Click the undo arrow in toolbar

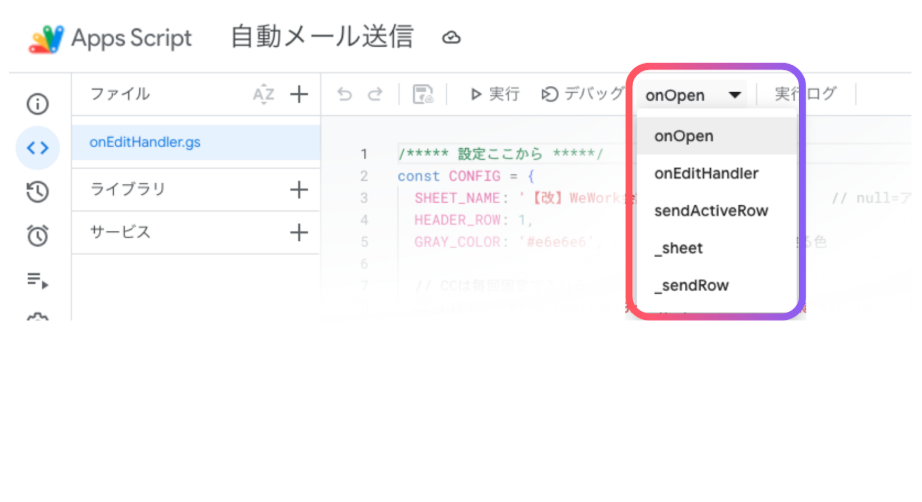(345, 94)
